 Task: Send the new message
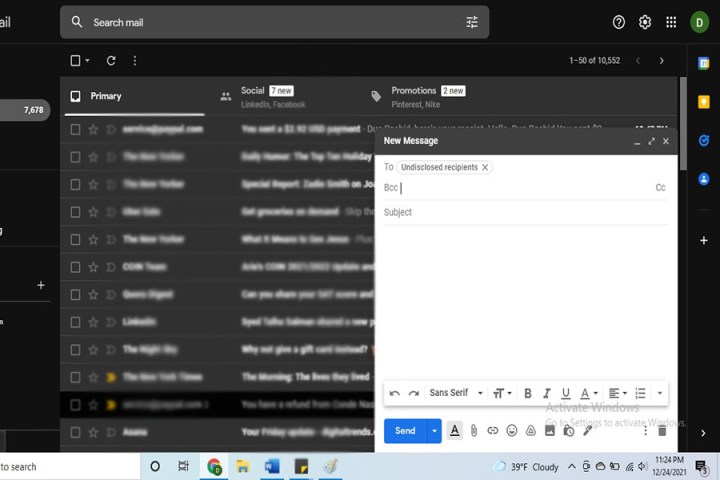[405, 431]
